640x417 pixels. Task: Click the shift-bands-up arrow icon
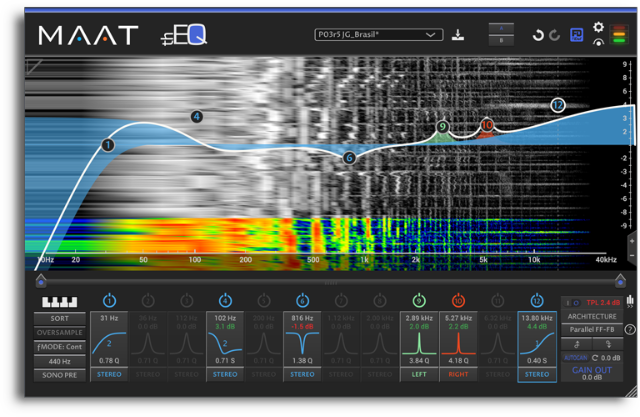pos(577,344)
